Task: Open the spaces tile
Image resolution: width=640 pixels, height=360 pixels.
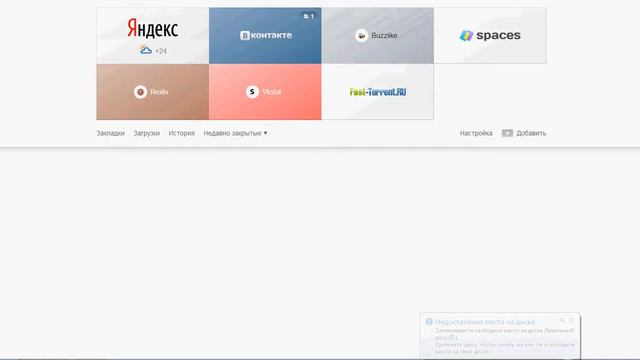Action: (490, 36)
